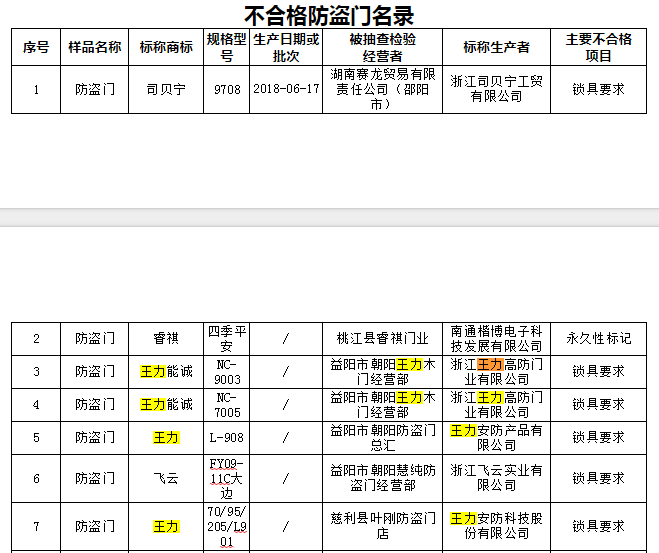Image resolution: width=659 pixels, height=553 pixels.
Task: Click 锁具要求 in row 6
Action: click(598, 479)
